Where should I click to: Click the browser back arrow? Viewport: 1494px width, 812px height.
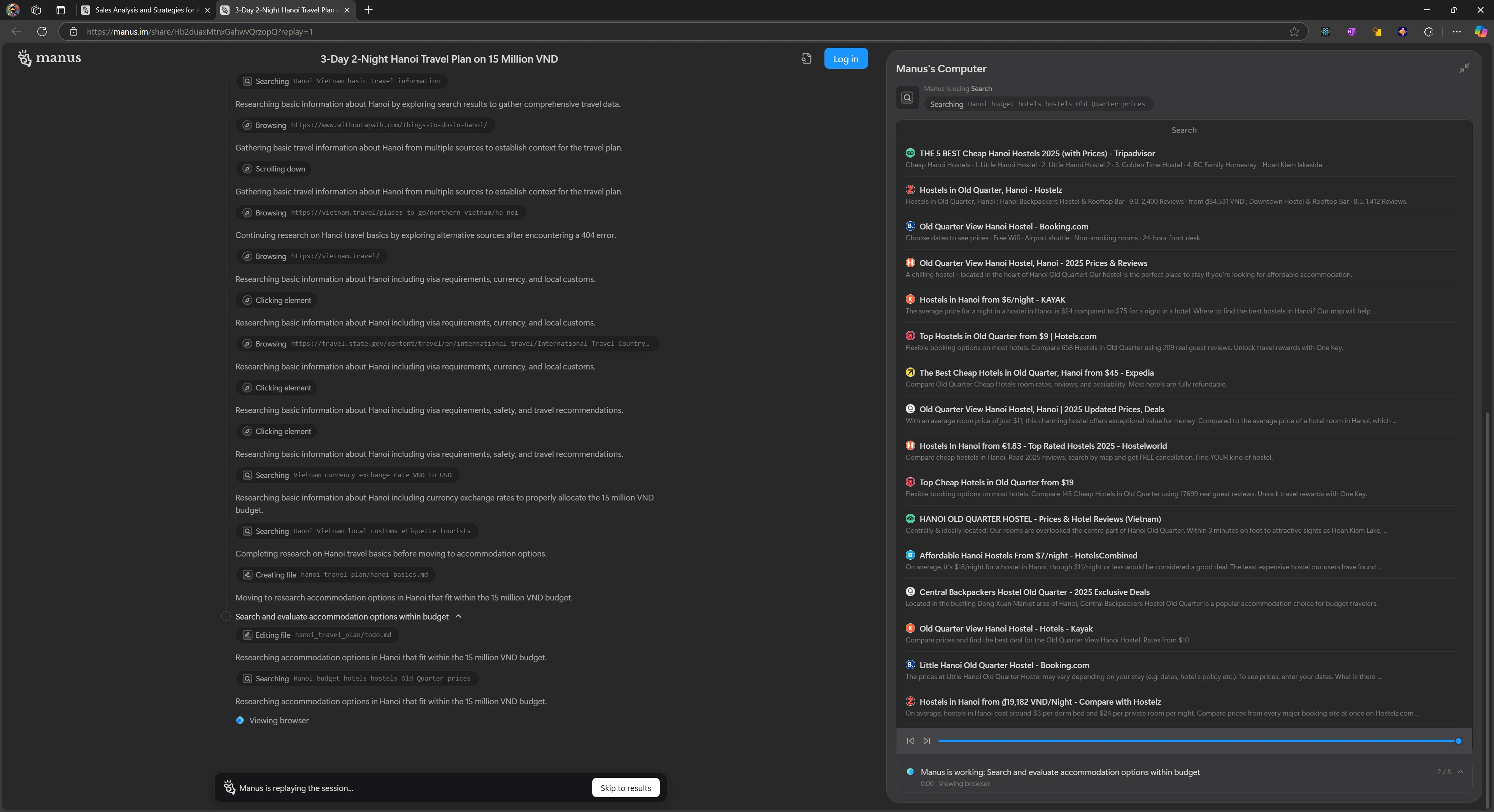[x=16, y=31]
